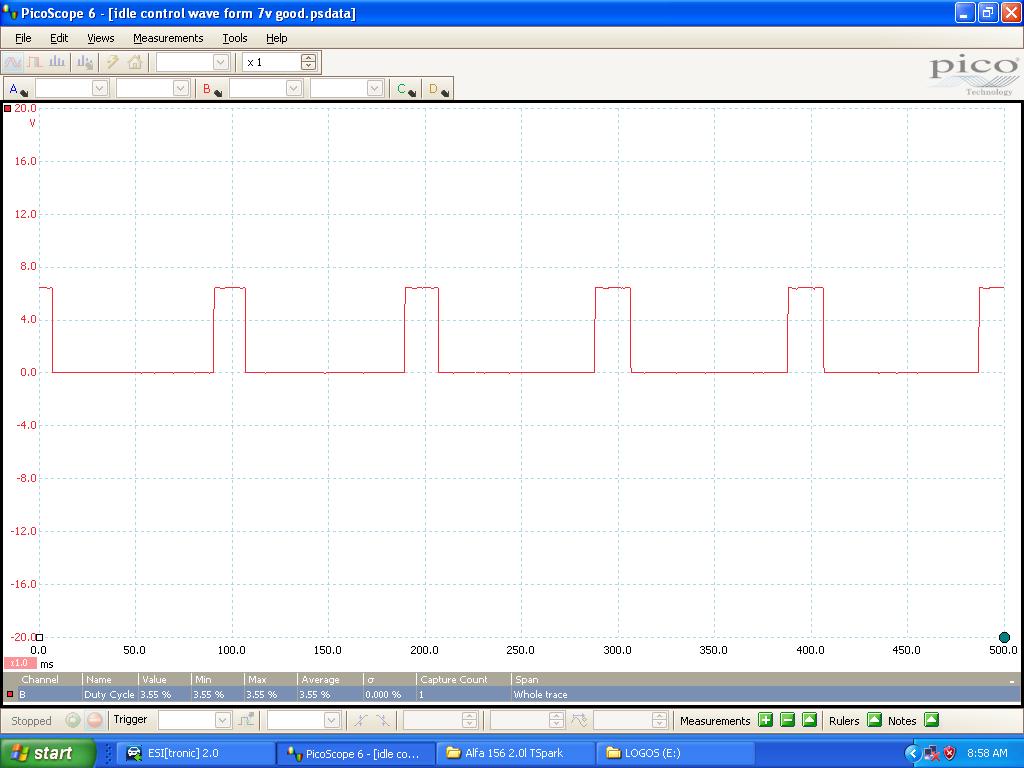The width and height of the screenshot is (1024, 768).
Task: Edit measurement icon beside the minus
Action: 809,720
